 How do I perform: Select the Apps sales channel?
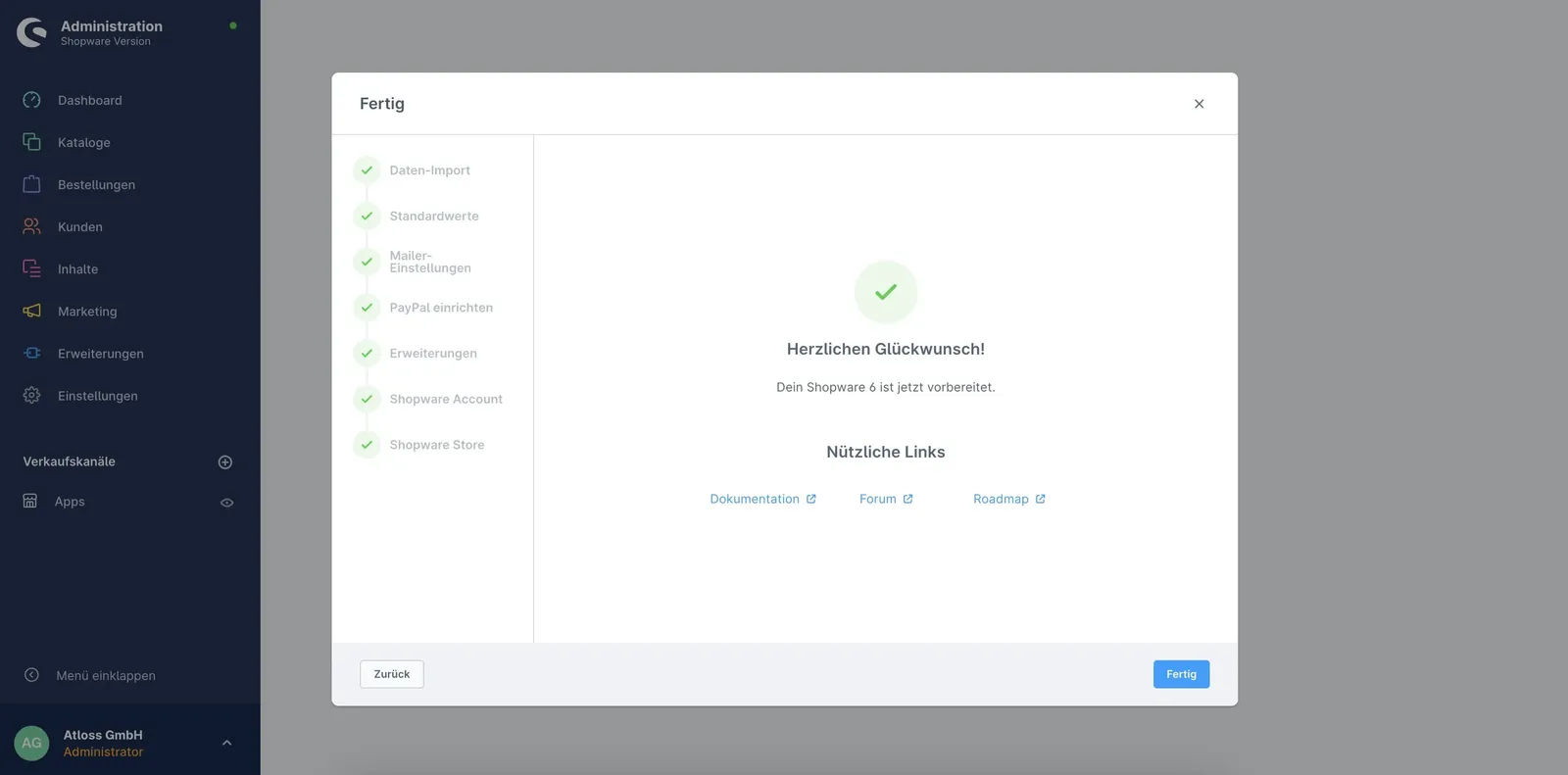click(x=70, y=502)
